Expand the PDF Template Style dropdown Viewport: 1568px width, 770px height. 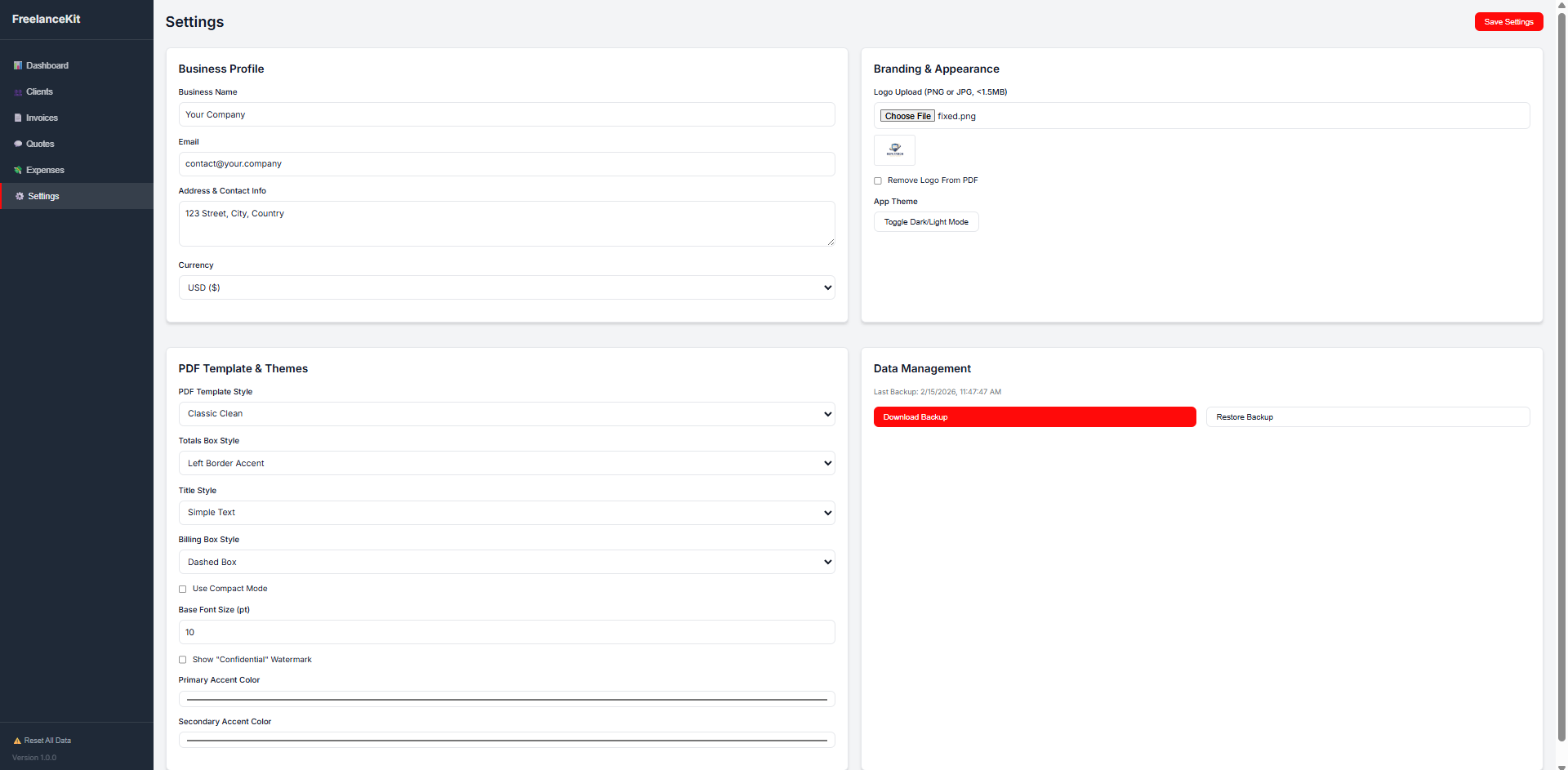click(506, 414)
